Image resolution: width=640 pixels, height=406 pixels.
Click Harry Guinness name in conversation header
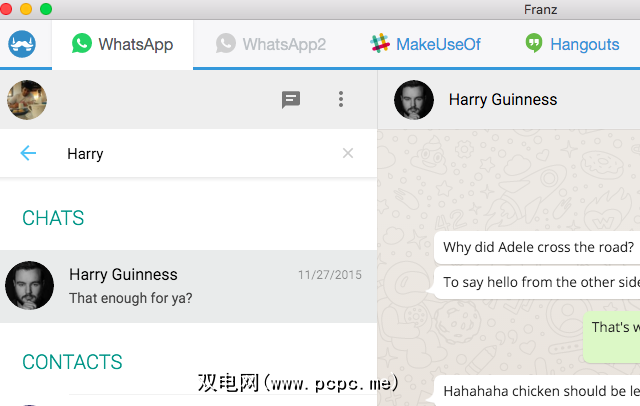pyautogui.click(x=503, y=100)
